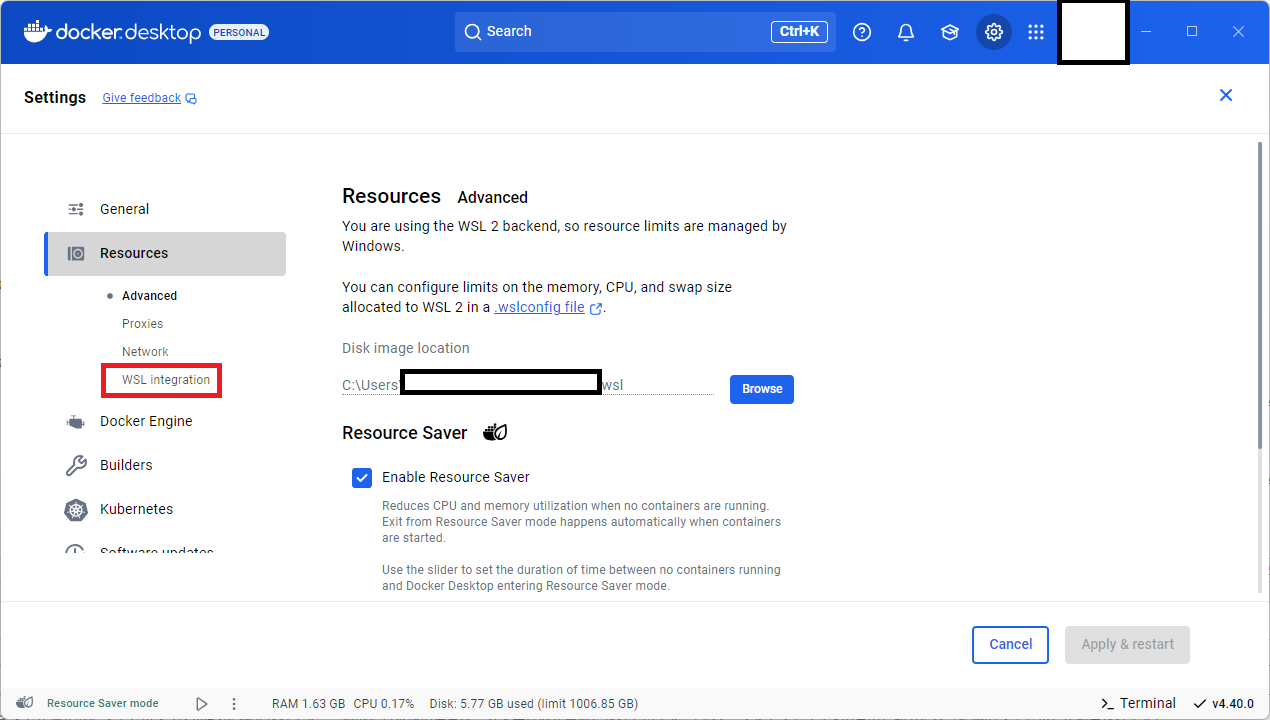This screenshot has height=720, width=1270.
Task: Open the Learning center graduation cap icon
Action: pyautogui.click(x=950, y=32)
